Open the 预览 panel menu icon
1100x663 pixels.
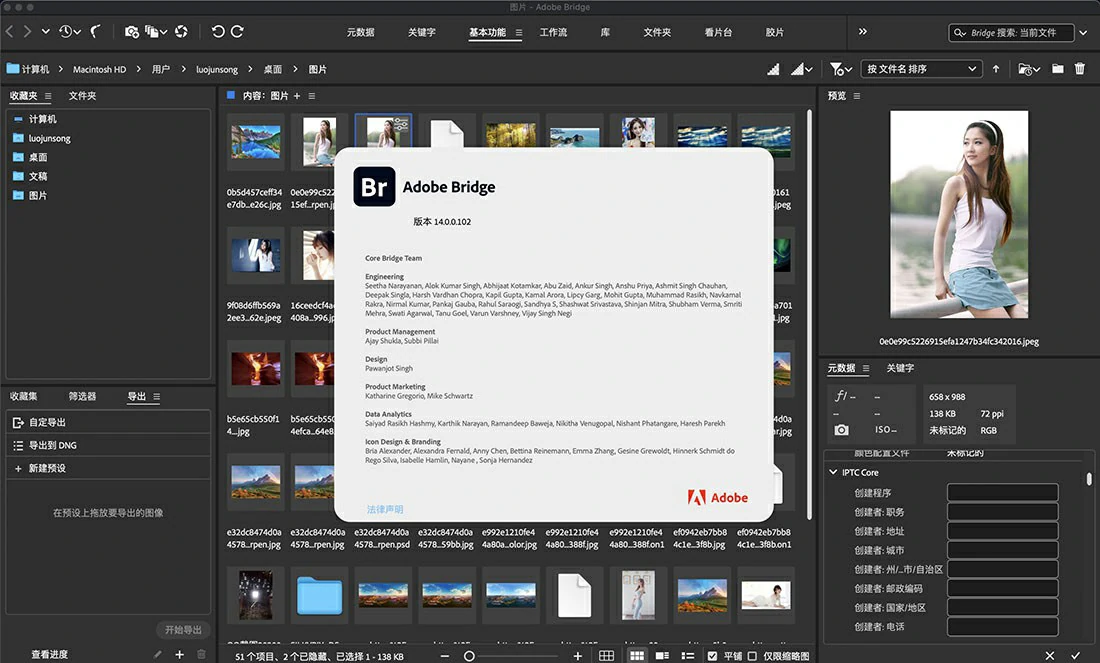tap(857, 96)
